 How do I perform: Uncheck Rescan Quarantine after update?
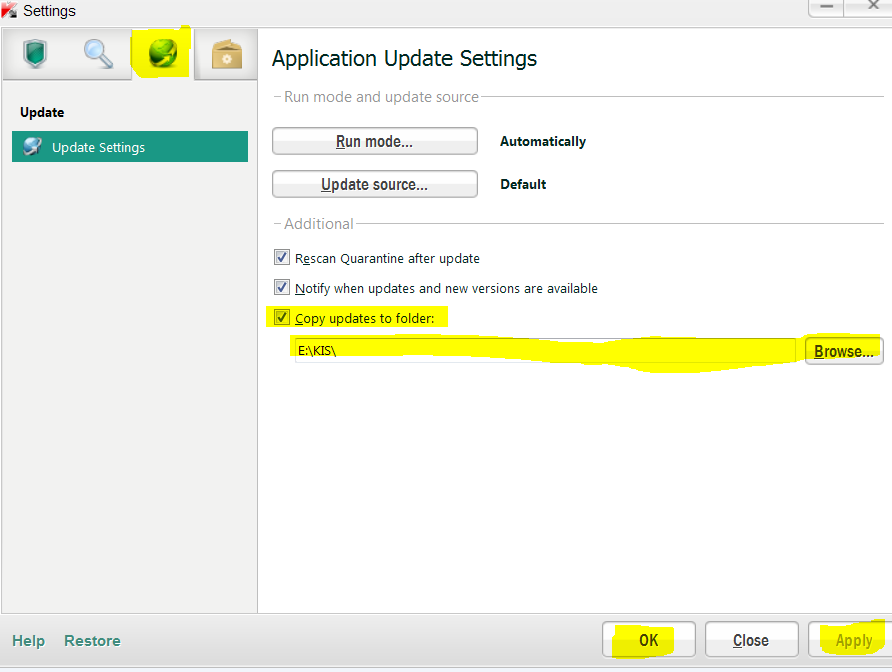point(282,258)
